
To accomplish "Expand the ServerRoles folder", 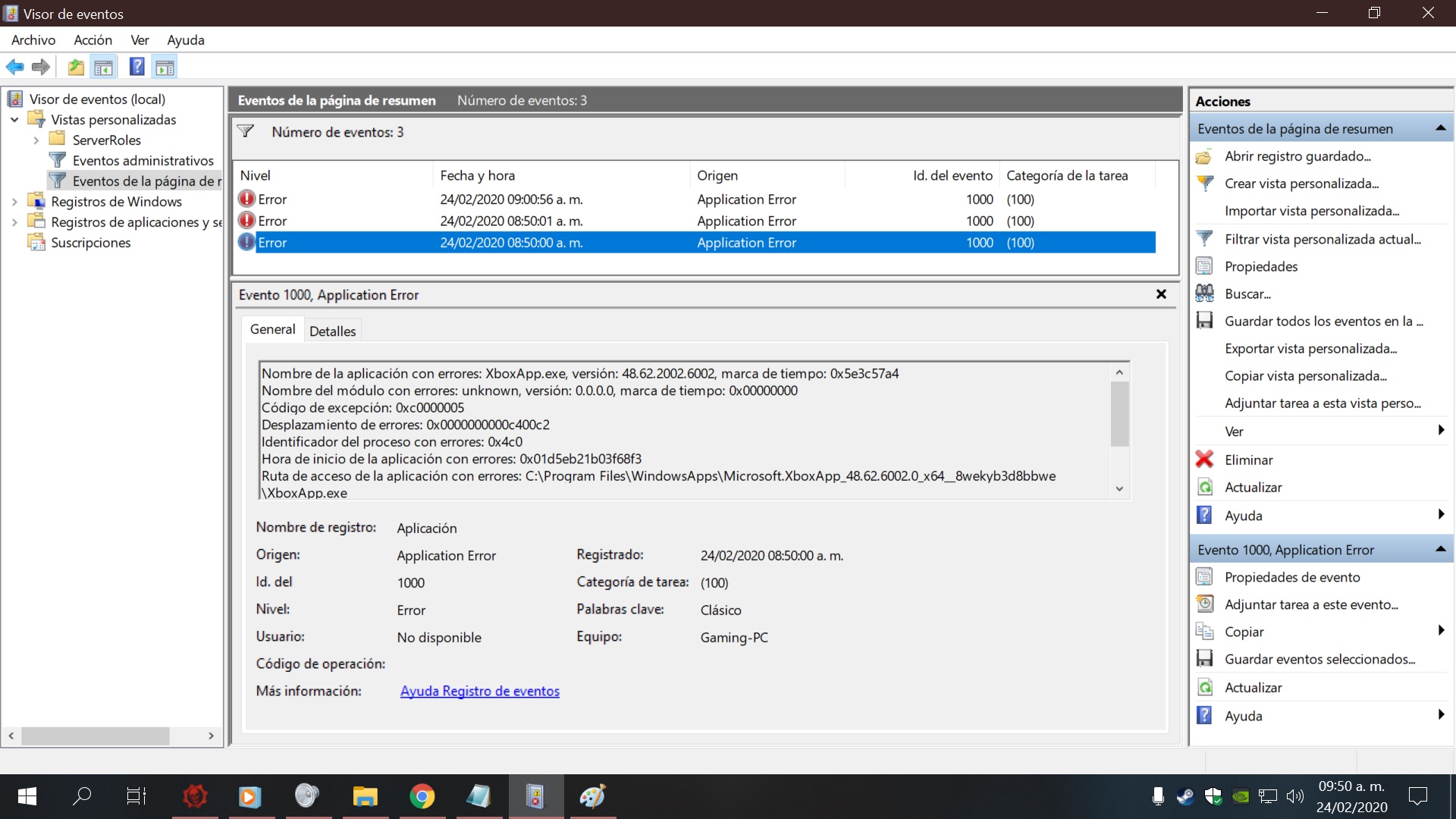I will [x=36, y=140].
